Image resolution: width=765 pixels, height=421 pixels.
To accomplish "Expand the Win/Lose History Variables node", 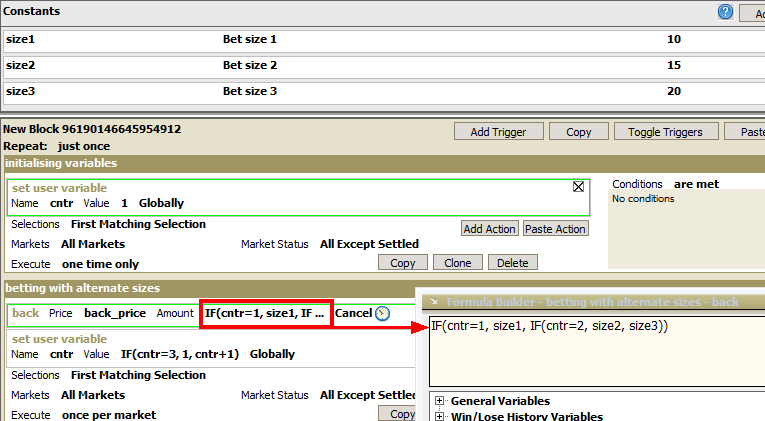I will click(440, 417).
